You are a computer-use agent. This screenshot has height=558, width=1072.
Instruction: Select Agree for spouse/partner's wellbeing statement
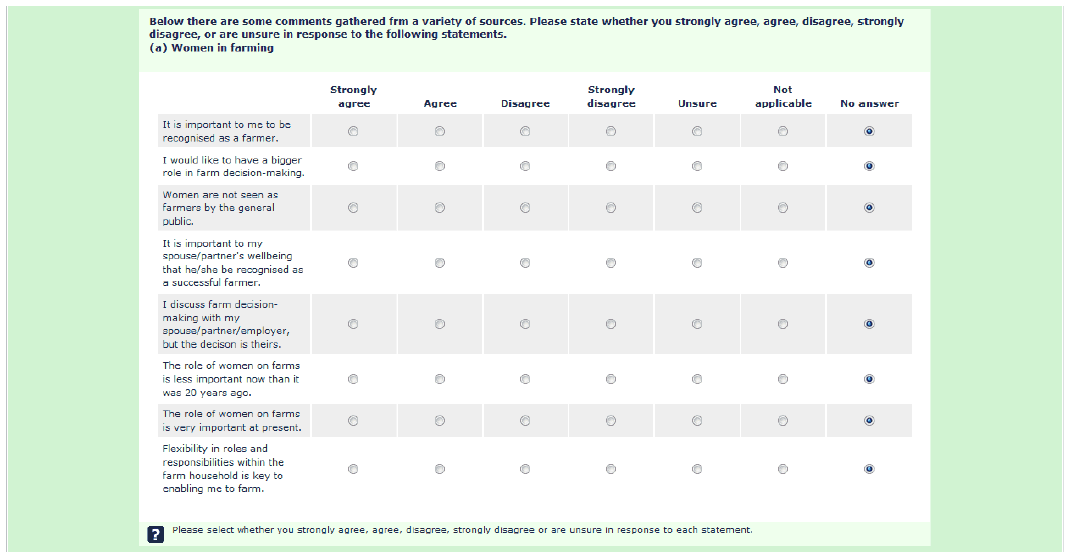(x=440, y=263)
